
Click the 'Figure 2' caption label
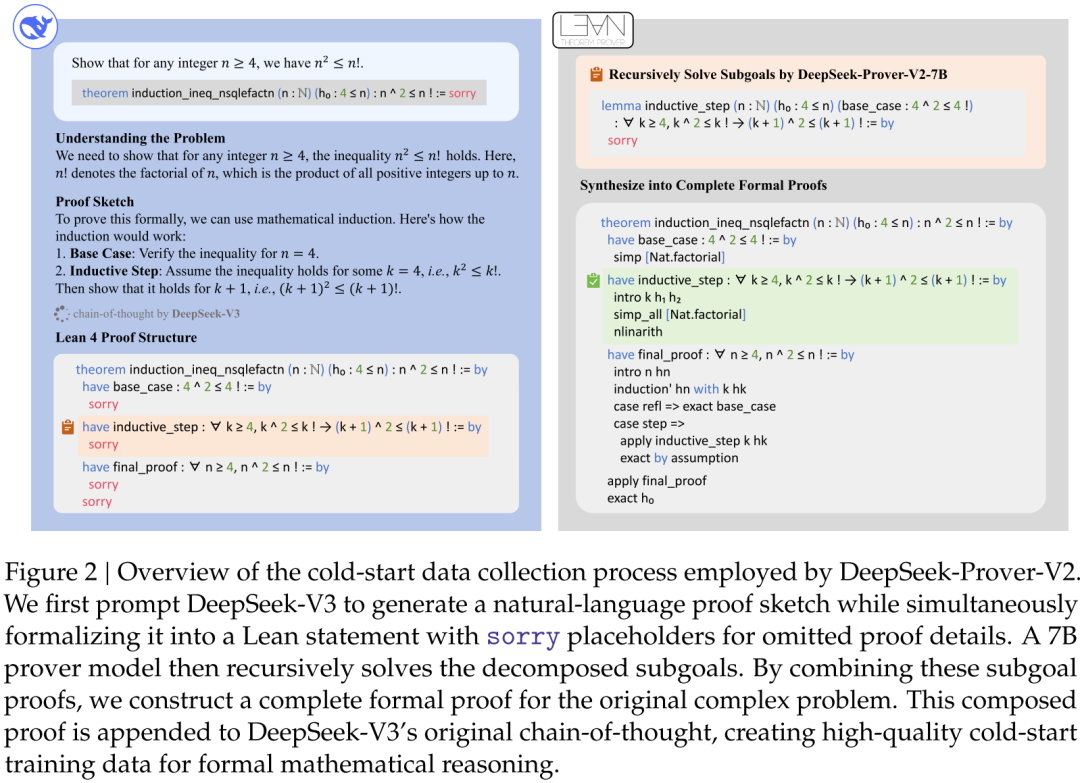pyautogui.click(x=51, y=572)
